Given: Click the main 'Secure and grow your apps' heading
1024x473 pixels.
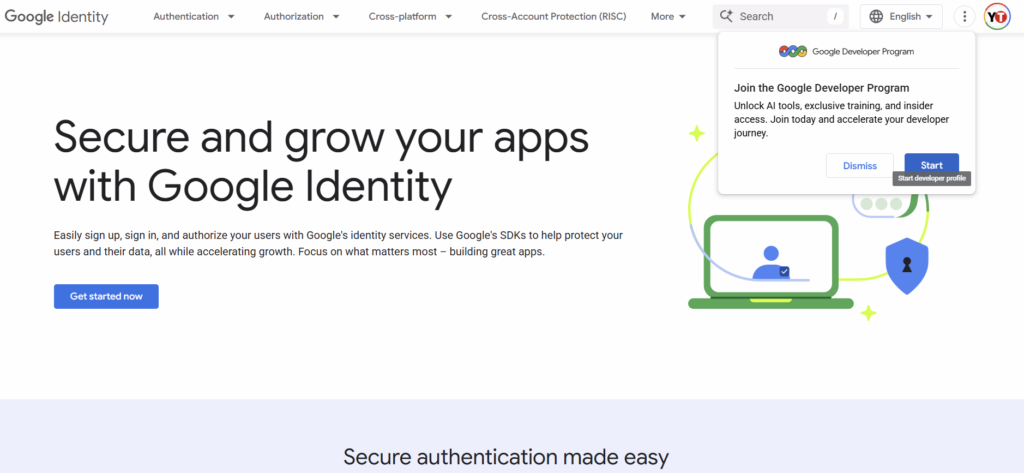Looking at the screenshot, I should (x=321, y=161).
